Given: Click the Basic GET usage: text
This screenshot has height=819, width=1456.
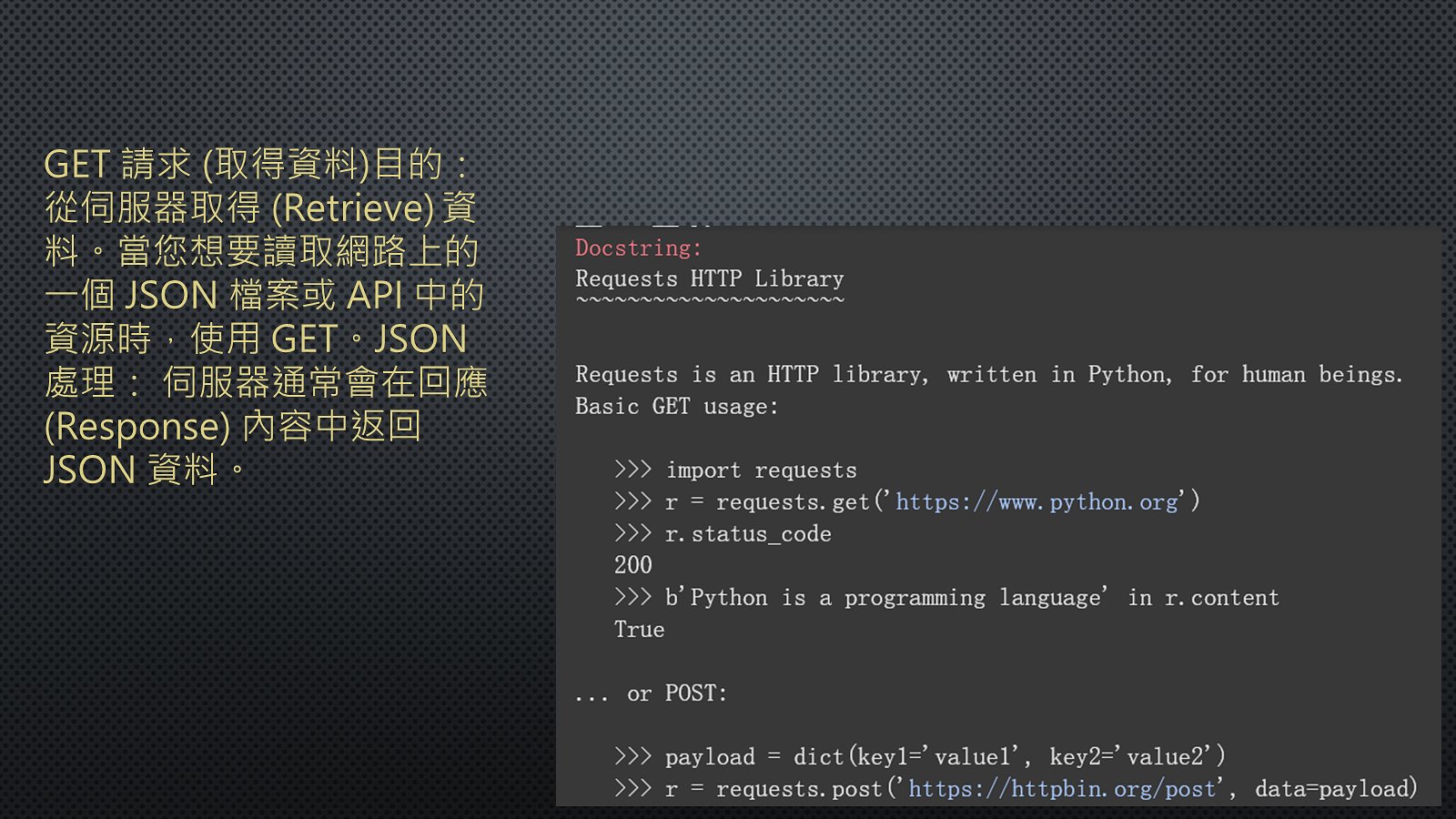Looking at the screenshot, I should point(676,407).
